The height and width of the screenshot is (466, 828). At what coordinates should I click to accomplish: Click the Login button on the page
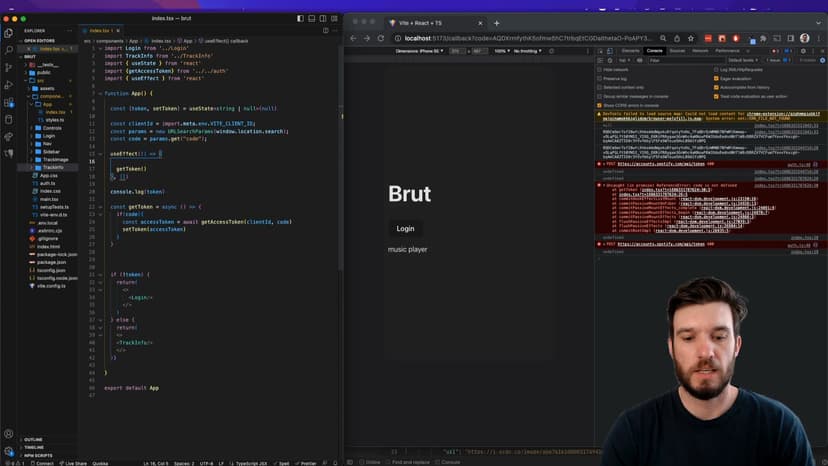[x=405, y=228]
